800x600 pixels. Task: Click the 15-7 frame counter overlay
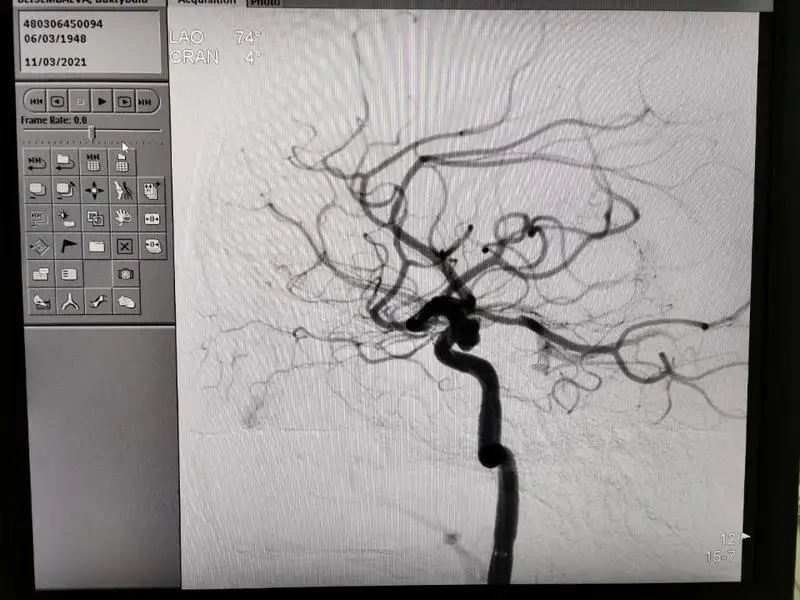[720, 557]
